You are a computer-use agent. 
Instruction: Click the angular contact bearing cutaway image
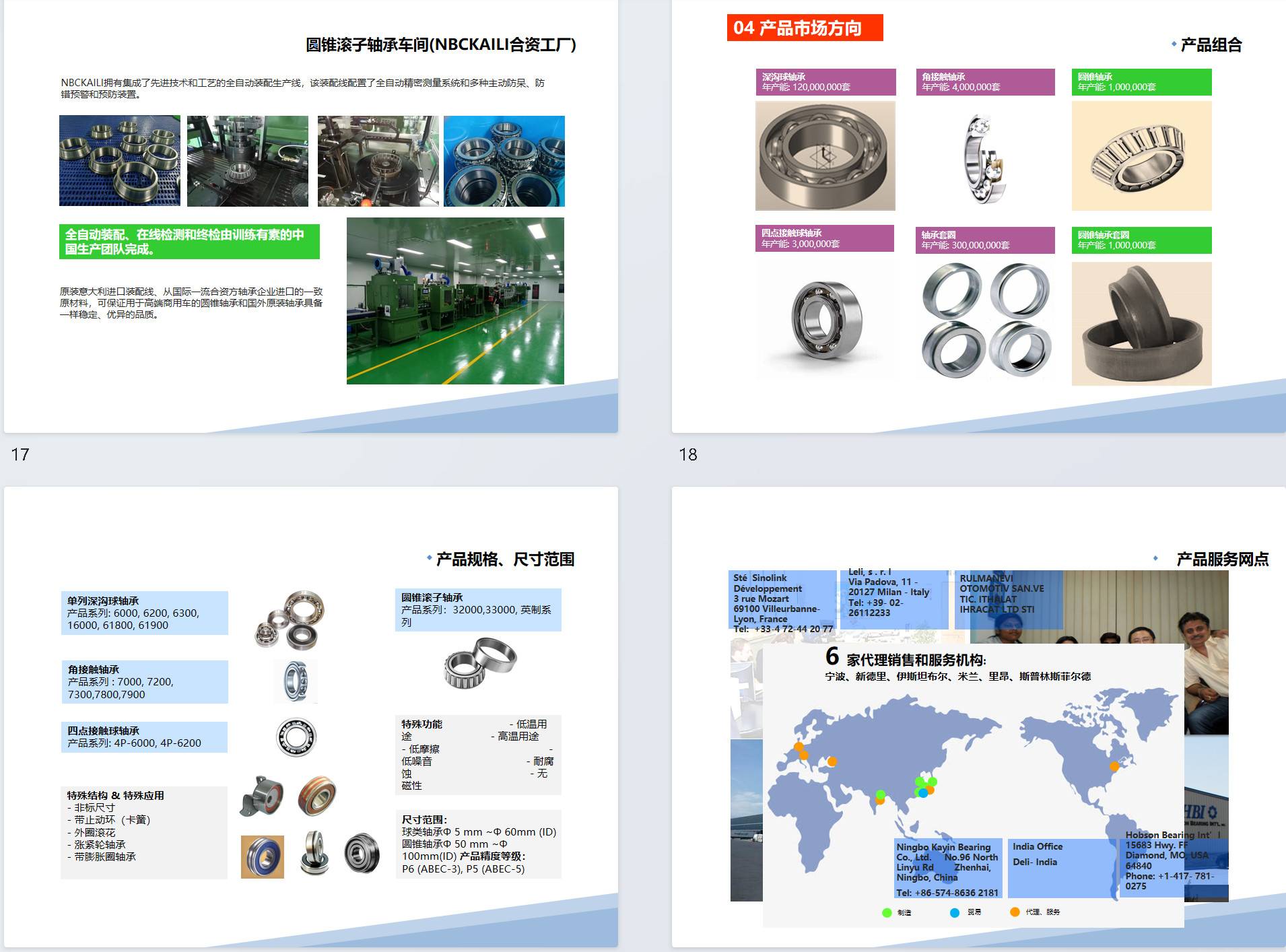point(984,159)
